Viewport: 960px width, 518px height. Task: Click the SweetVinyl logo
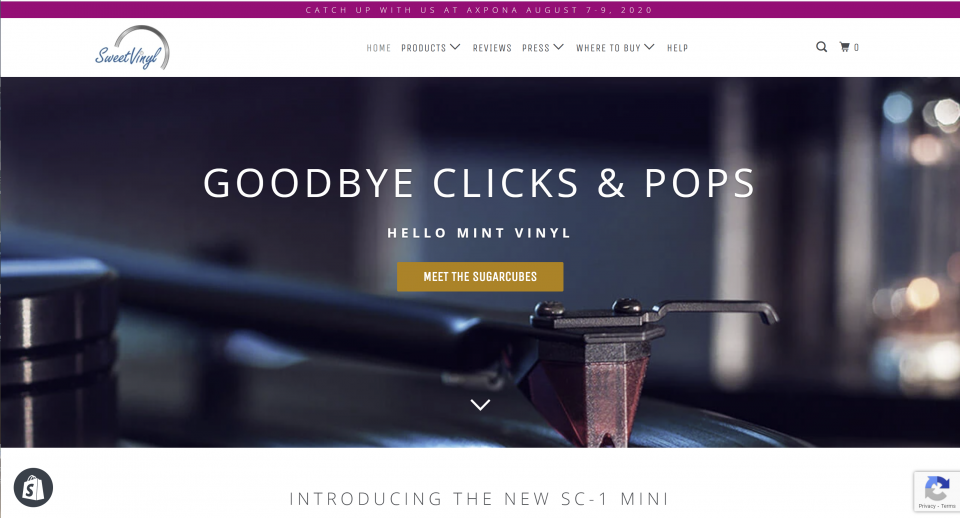click(x=132, y=48)
